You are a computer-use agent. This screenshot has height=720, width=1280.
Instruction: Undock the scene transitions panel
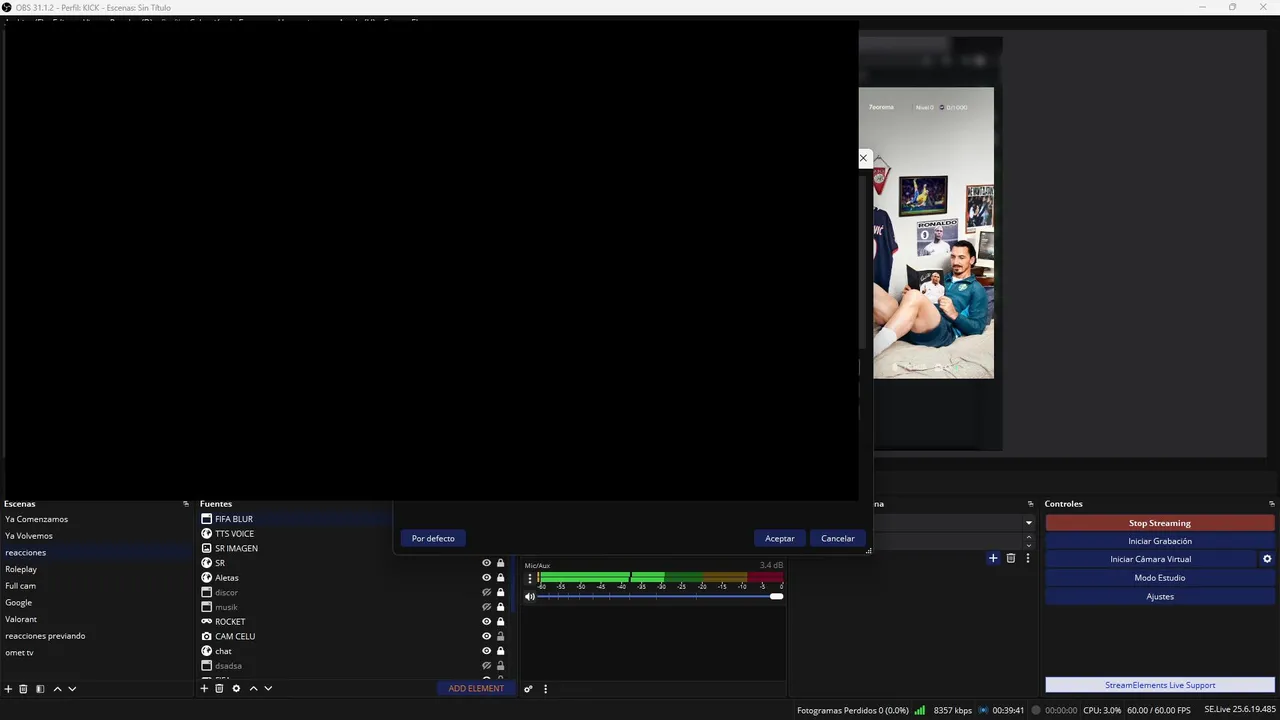point(1030,504)
